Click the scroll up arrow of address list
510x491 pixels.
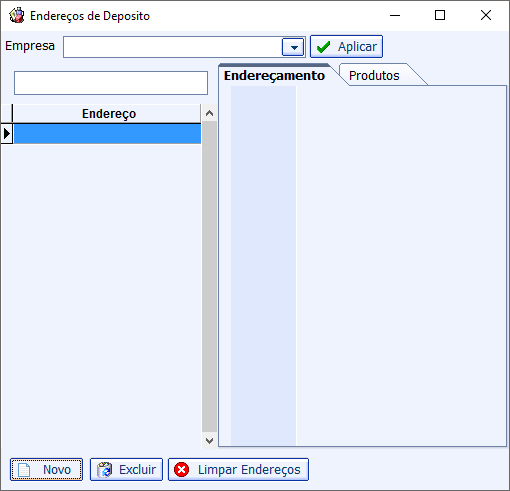209,113
